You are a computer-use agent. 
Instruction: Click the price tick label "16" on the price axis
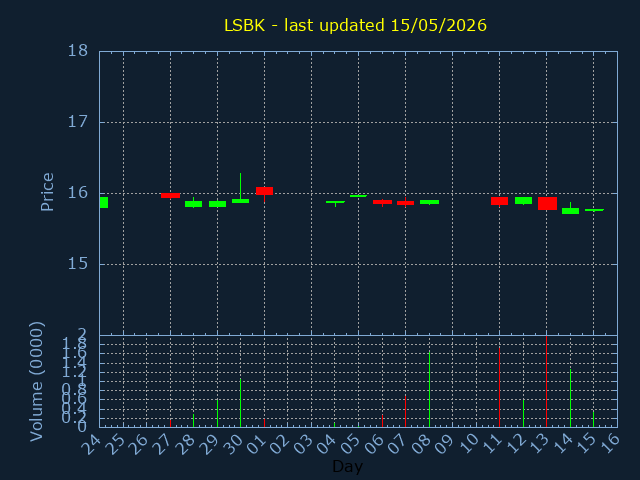[78, 193]
